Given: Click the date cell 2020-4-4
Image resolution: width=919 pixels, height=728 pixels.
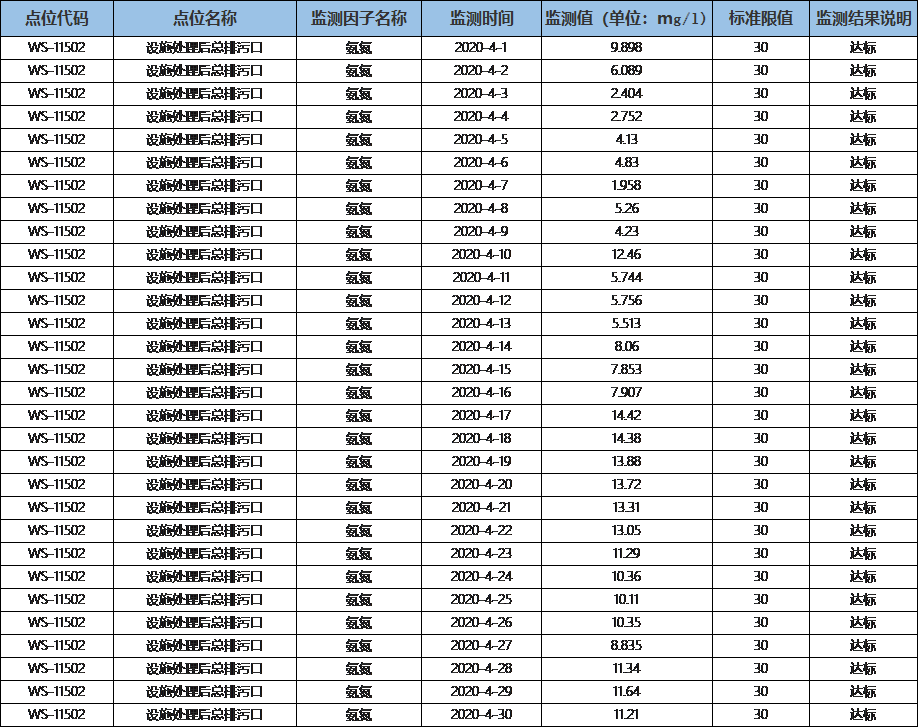Looking at the screenshot, I should click(481, 116).
